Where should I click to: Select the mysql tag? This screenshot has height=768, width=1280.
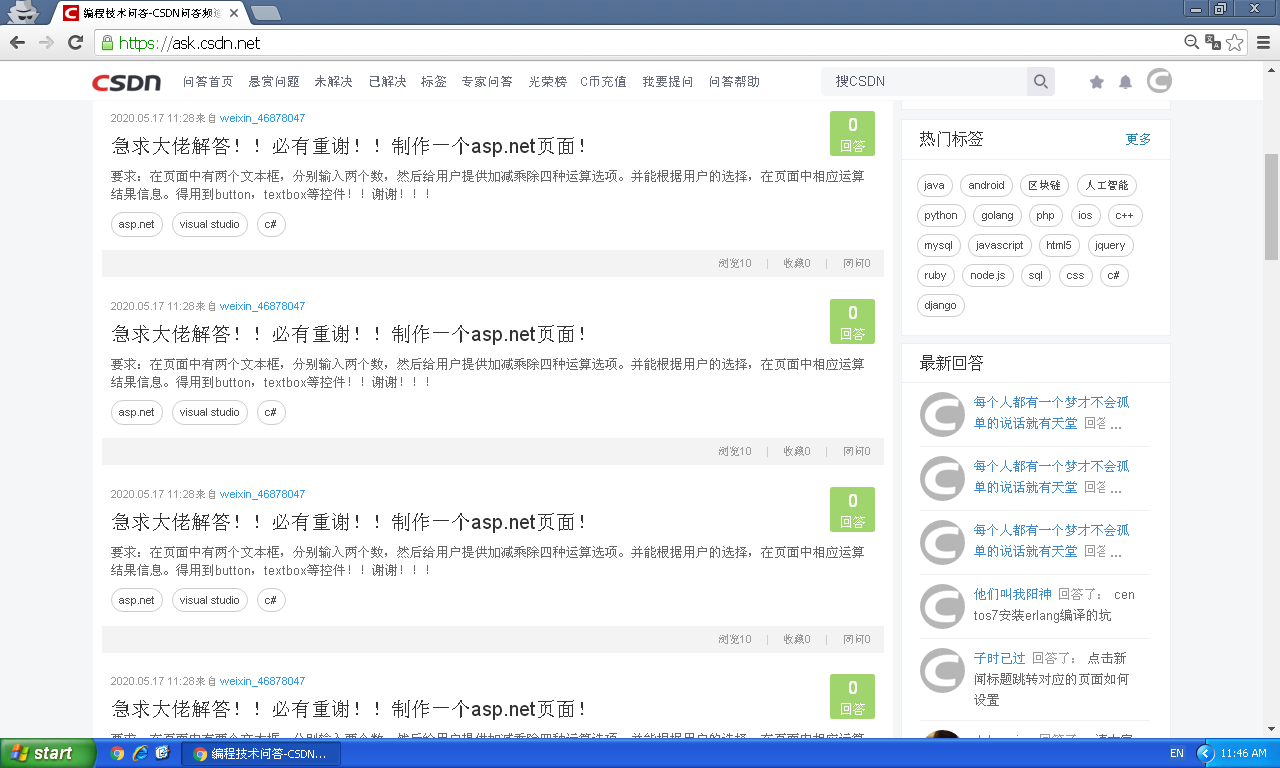(938, 245)
